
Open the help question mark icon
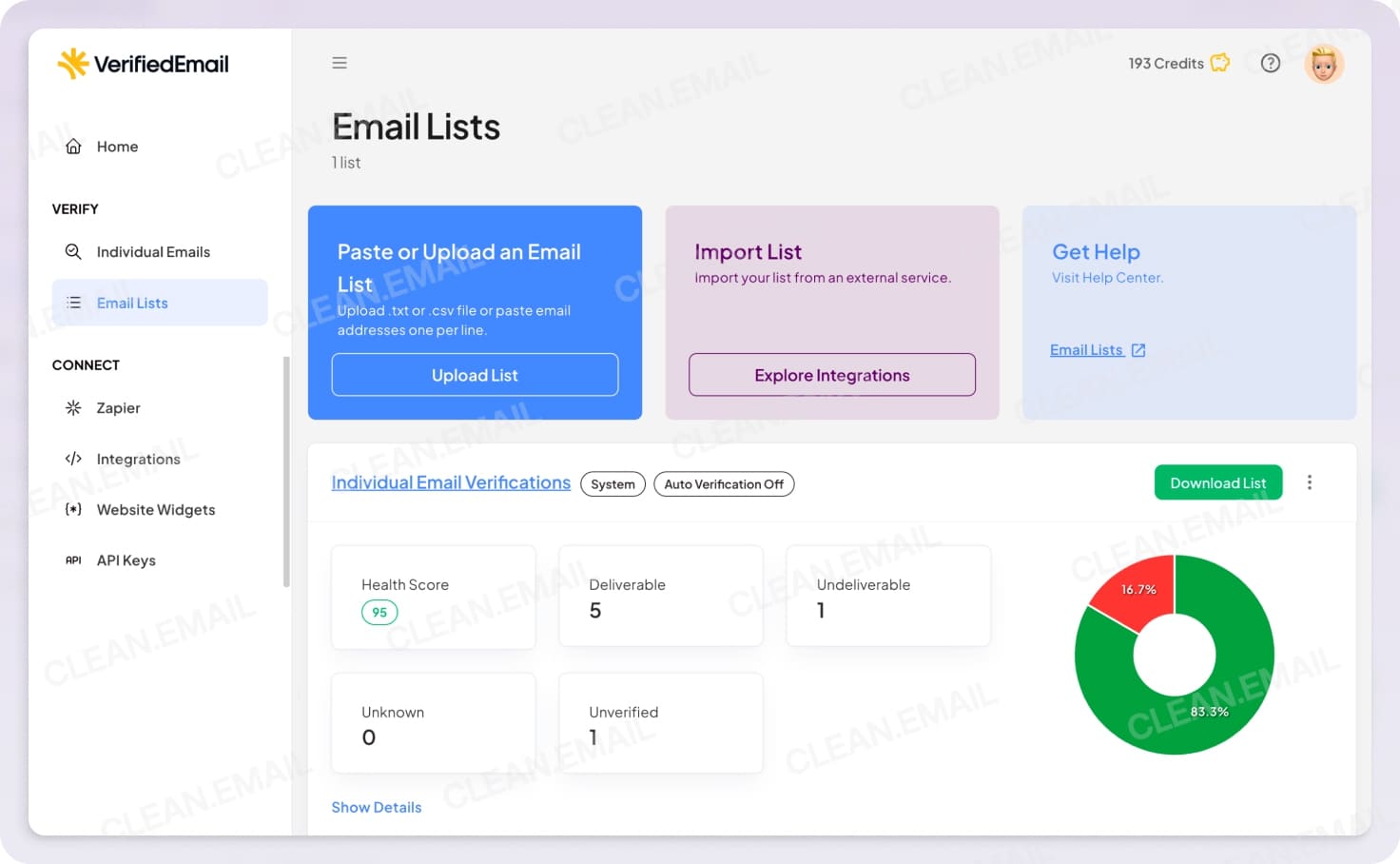[x=1270, y=63]
